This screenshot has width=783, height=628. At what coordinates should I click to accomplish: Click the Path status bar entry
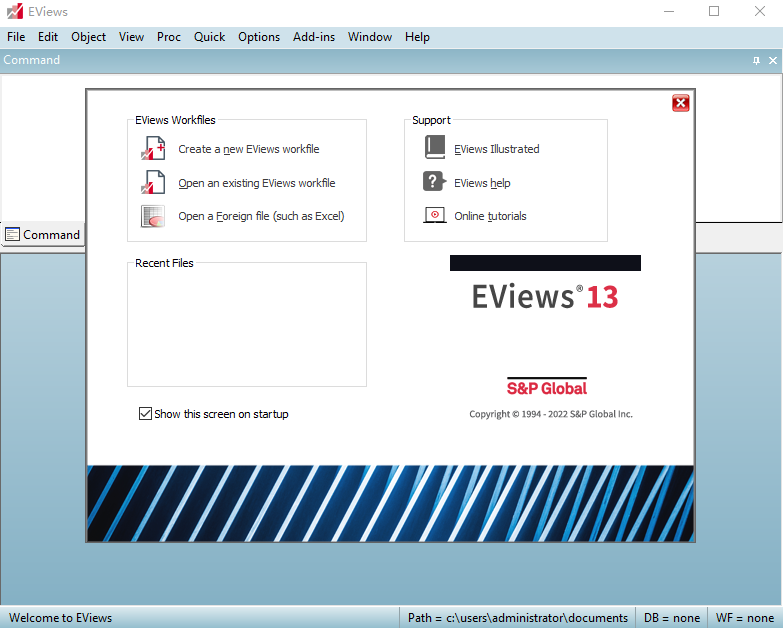pos(517,618)
